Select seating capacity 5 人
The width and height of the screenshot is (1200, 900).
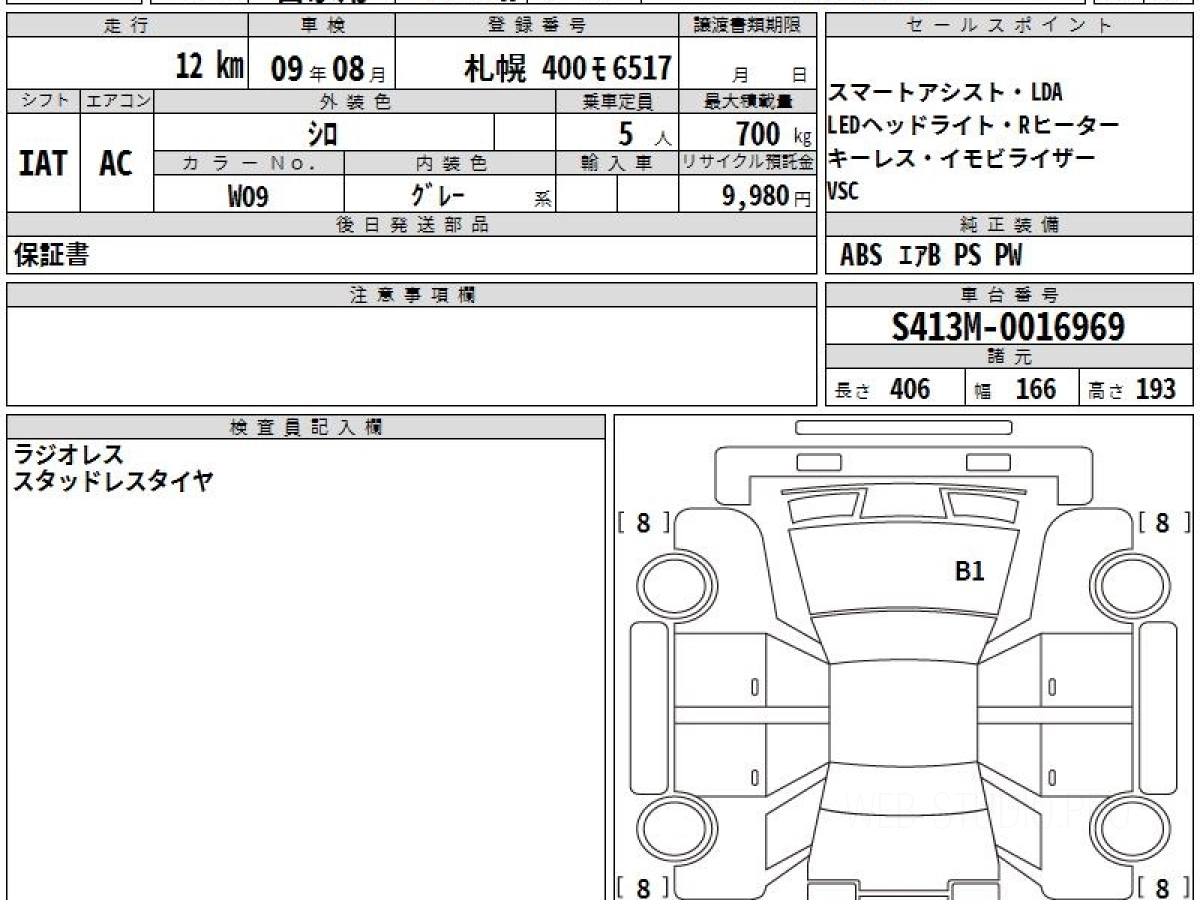(645, 133)
